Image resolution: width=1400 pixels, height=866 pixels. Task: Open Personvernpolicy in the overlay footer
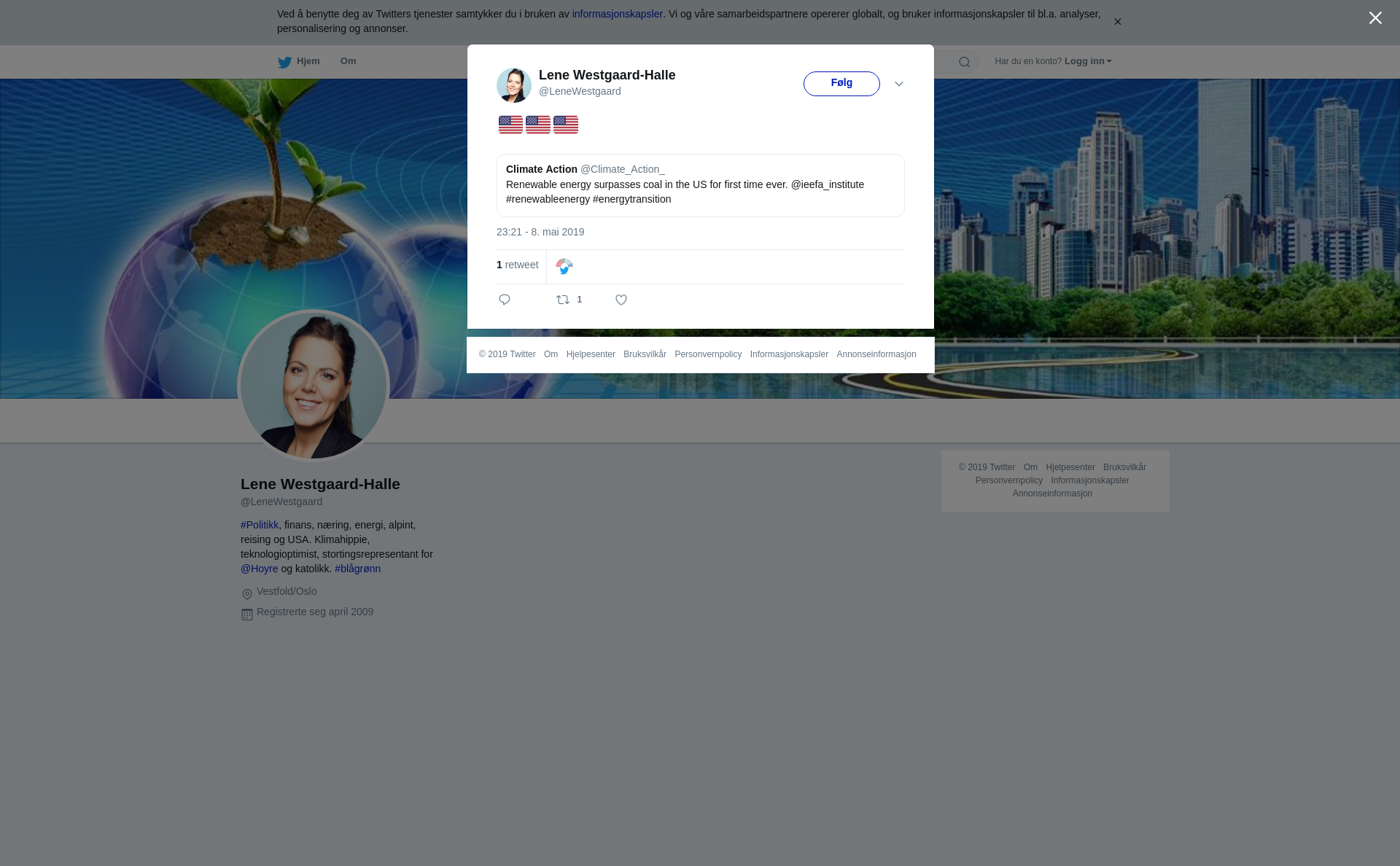[x=708, y=354]
